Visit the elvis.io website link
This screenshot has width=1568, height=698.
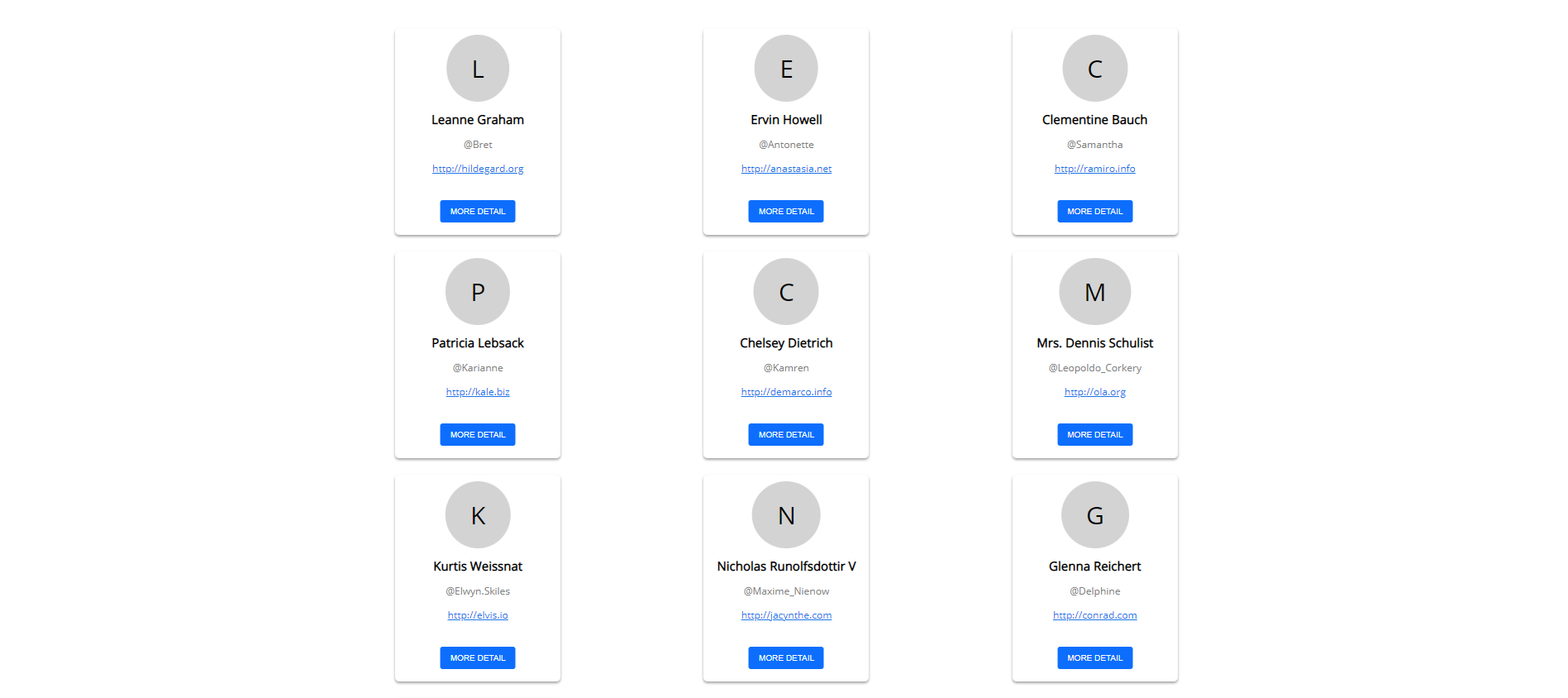tap(478, 615)
